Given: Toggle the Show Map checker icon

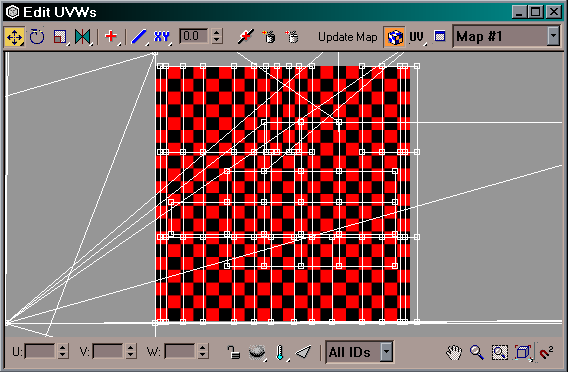Looking at the screenshot, I should point(394,37).
